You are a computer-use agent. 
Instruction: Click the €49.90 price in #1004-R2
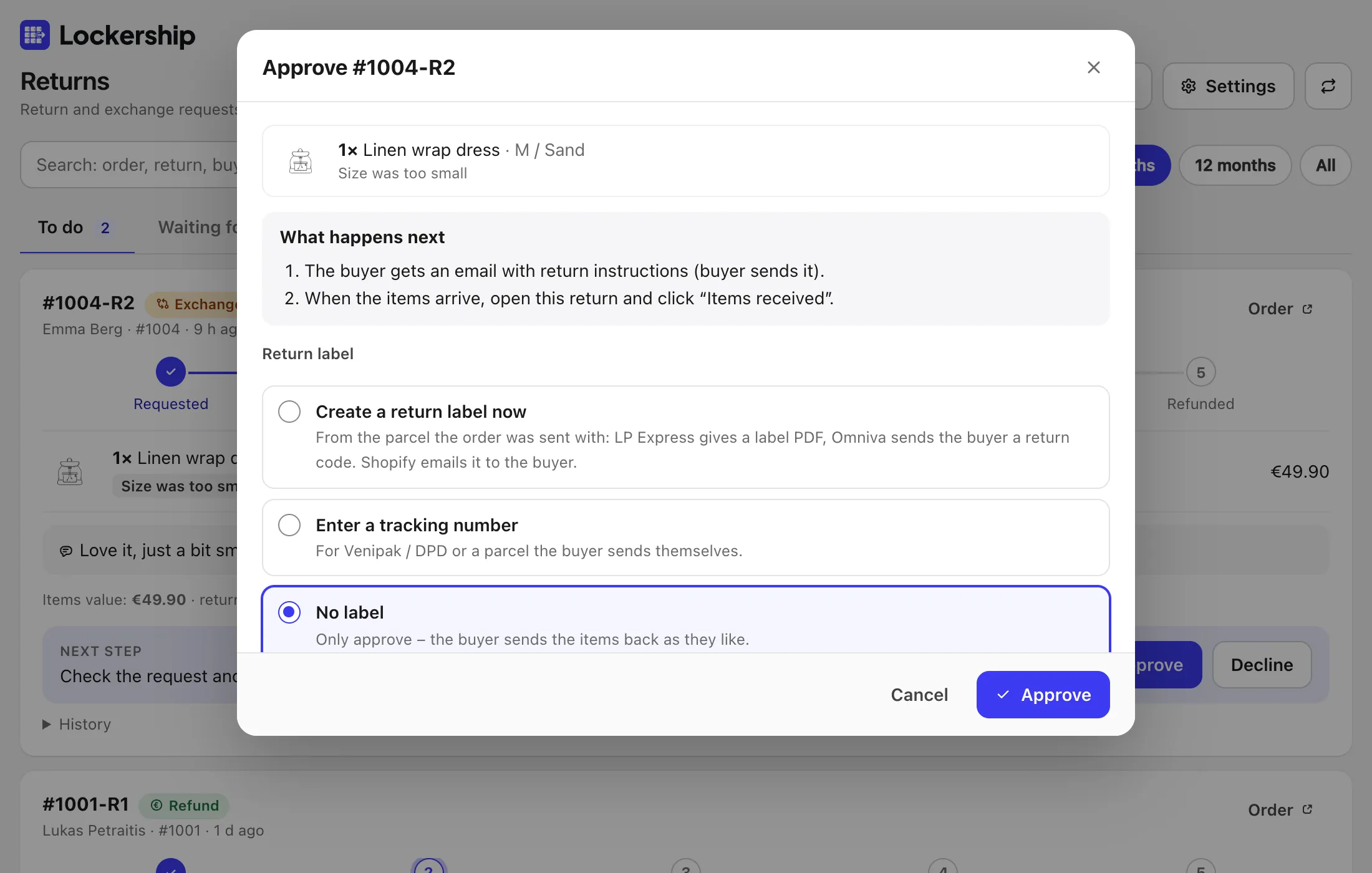pyautogui.click(x=1300, y=471)
